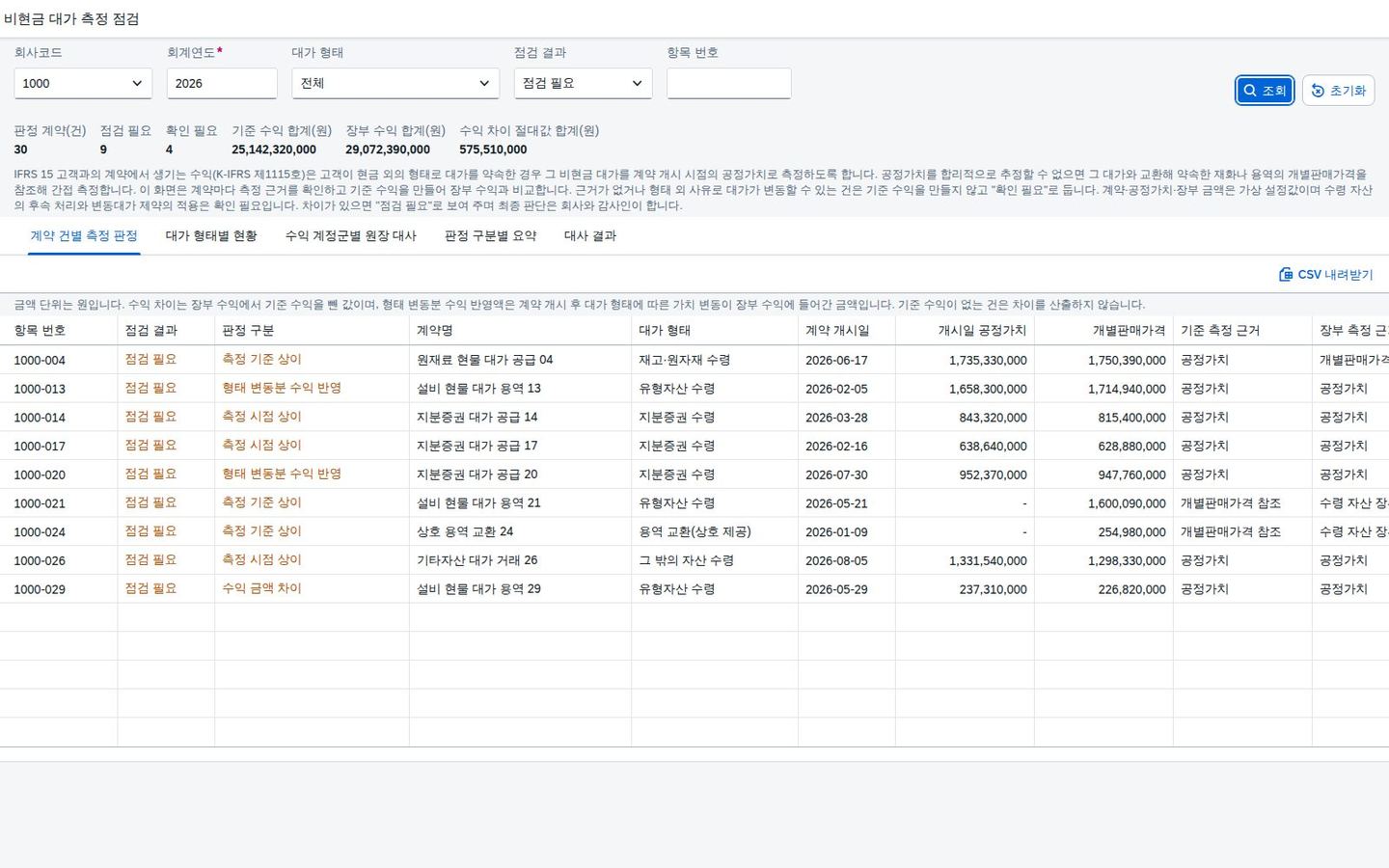Switch to 대가 형태별 현황 tab

[x=211, y=235]
